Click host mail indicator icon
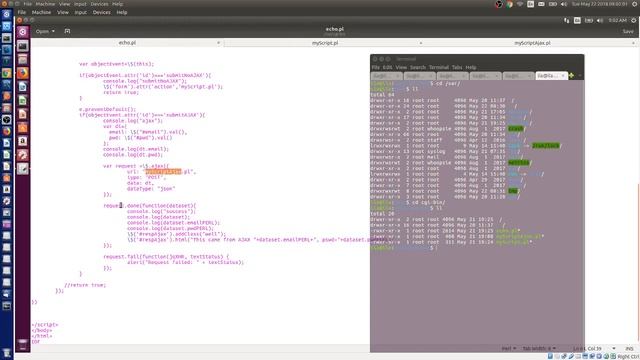The height and width of the screenshot is (360, 640). (541, 4)
